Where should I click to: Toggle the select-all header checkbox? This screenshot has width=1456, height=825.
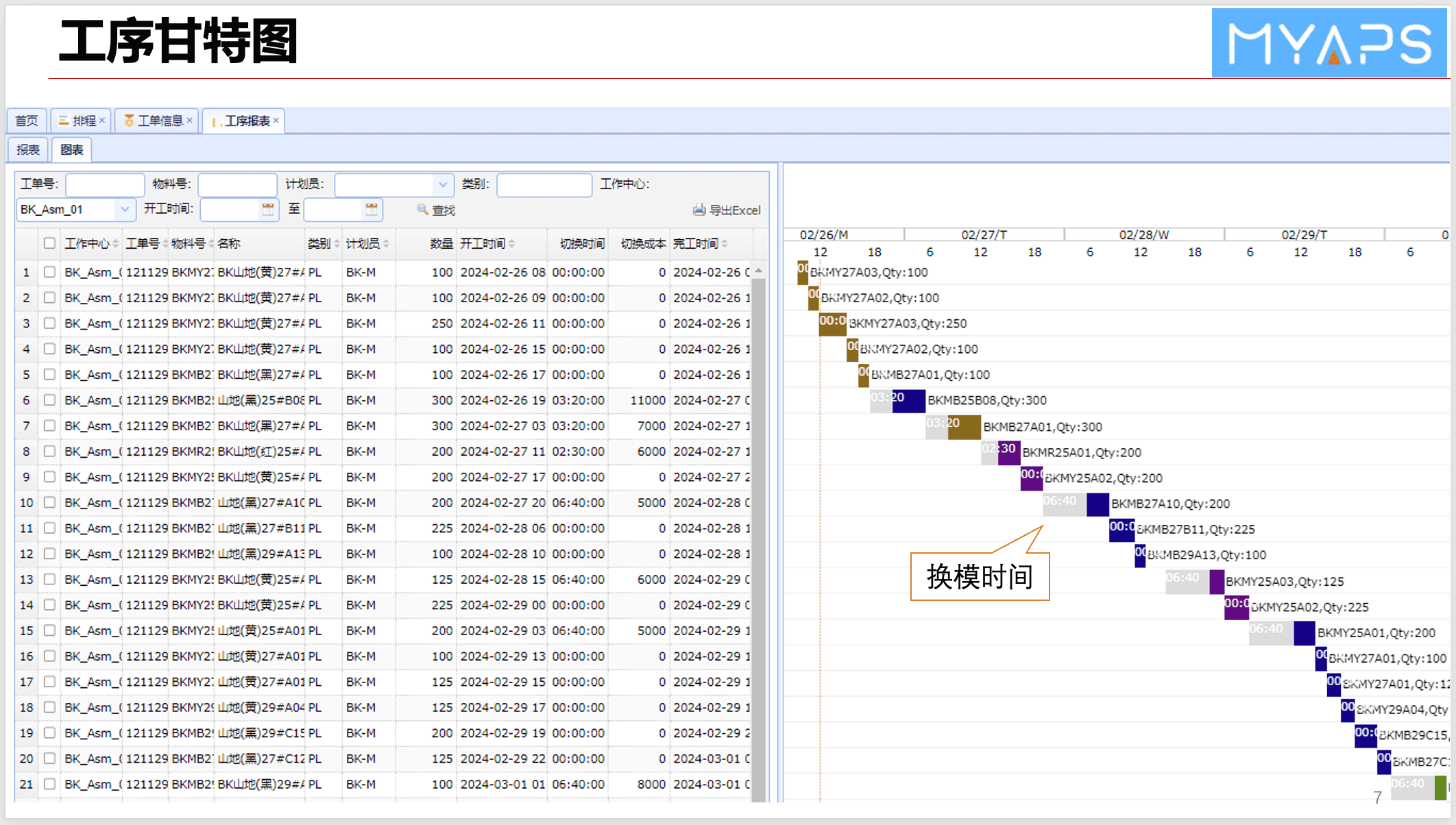pyautogui.click(x=49, y=243)
